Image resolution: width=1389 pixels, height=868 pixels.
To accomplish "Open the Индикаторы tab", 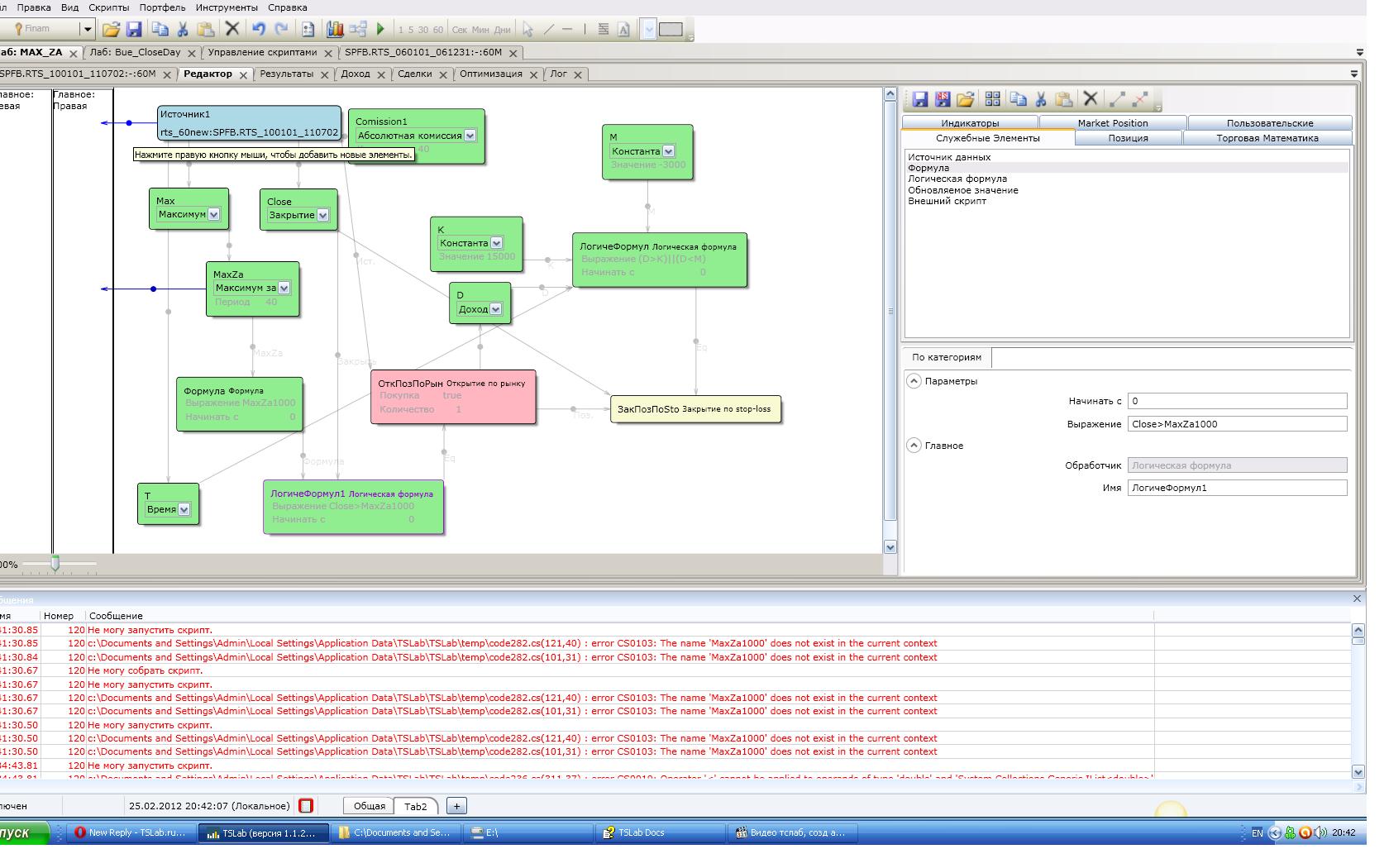I will 969,123.
